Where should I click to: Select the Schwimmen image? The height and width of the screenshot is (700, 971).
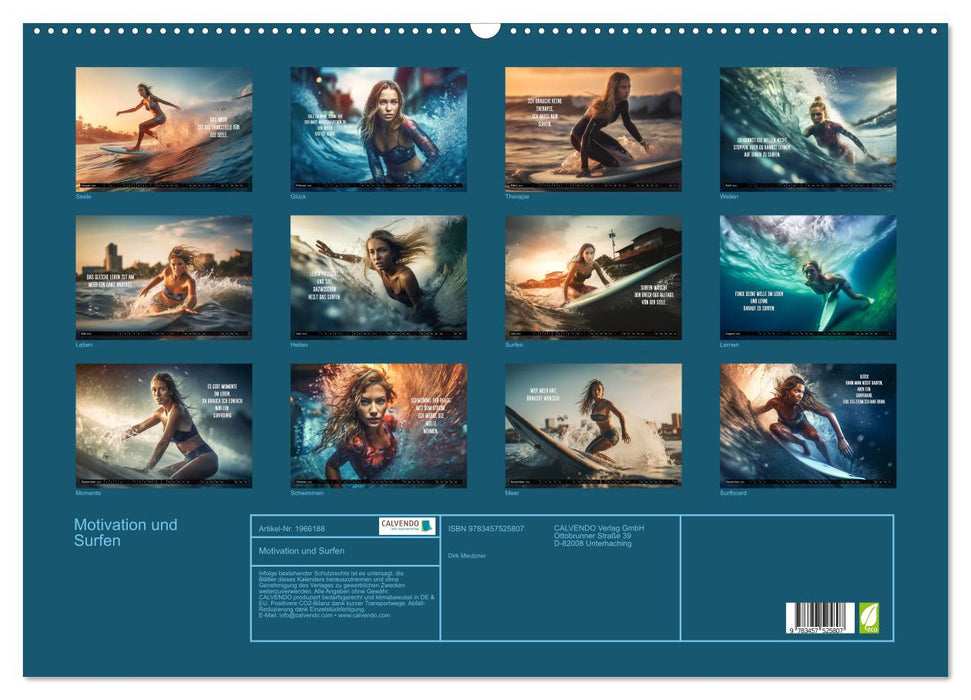(x=378, y=426)
